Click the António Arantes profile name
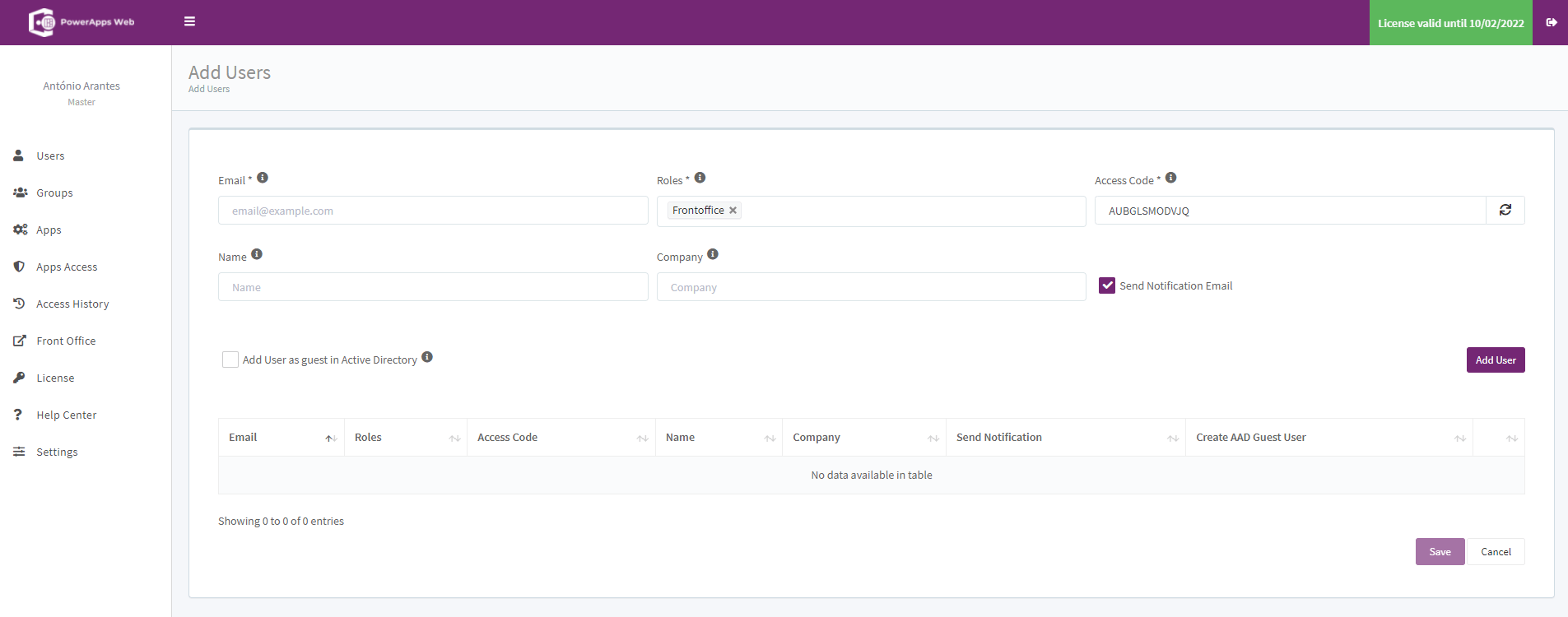 tap(81, 86)
